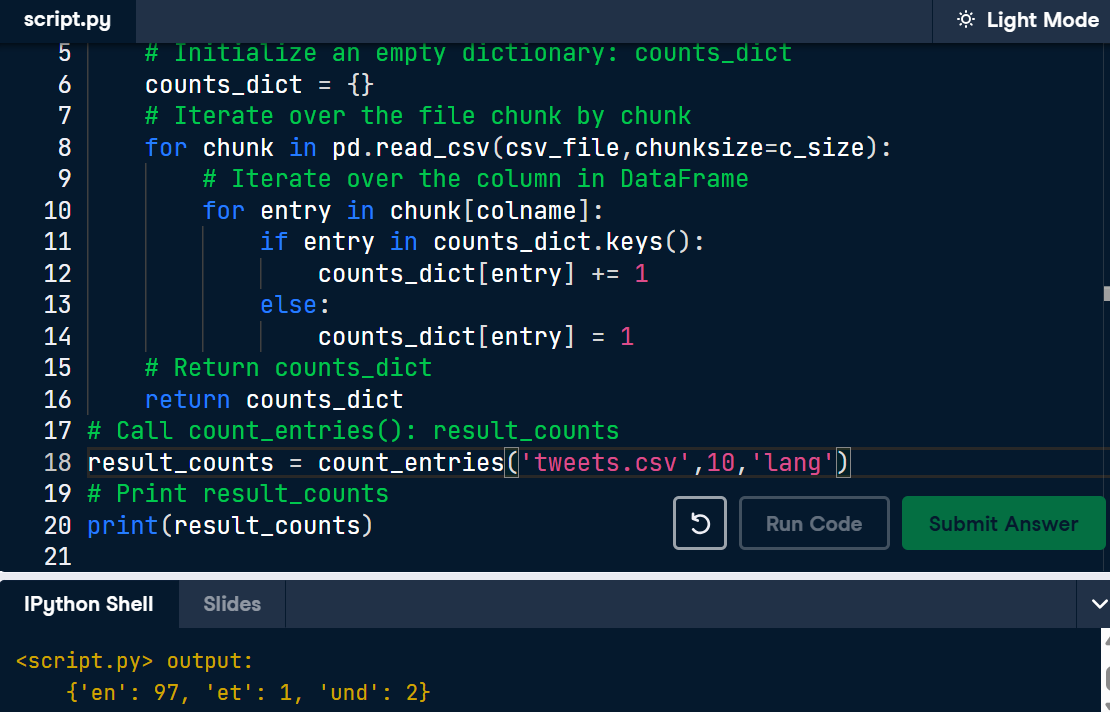Click line number 18 in gutter
This screenshot has height=712, width=1110.
coord(57,463)
